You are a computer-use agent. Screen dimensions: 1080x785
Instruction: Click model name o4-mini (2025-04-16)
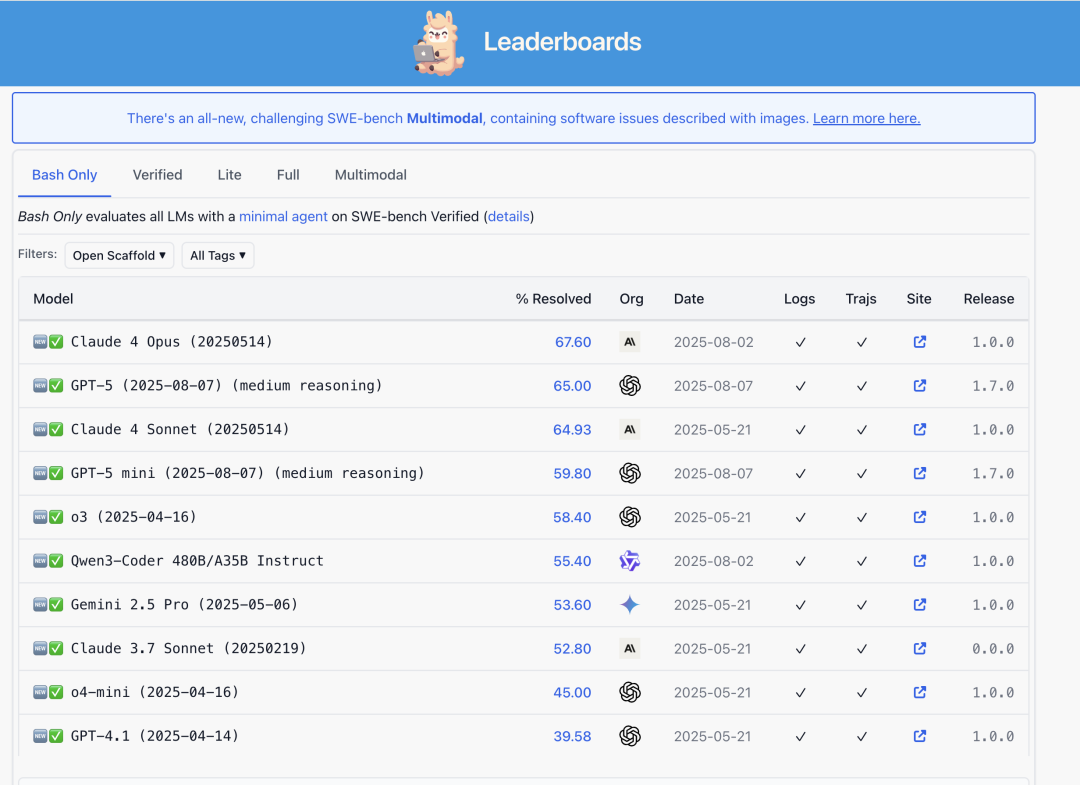click(x=155, y=692)
